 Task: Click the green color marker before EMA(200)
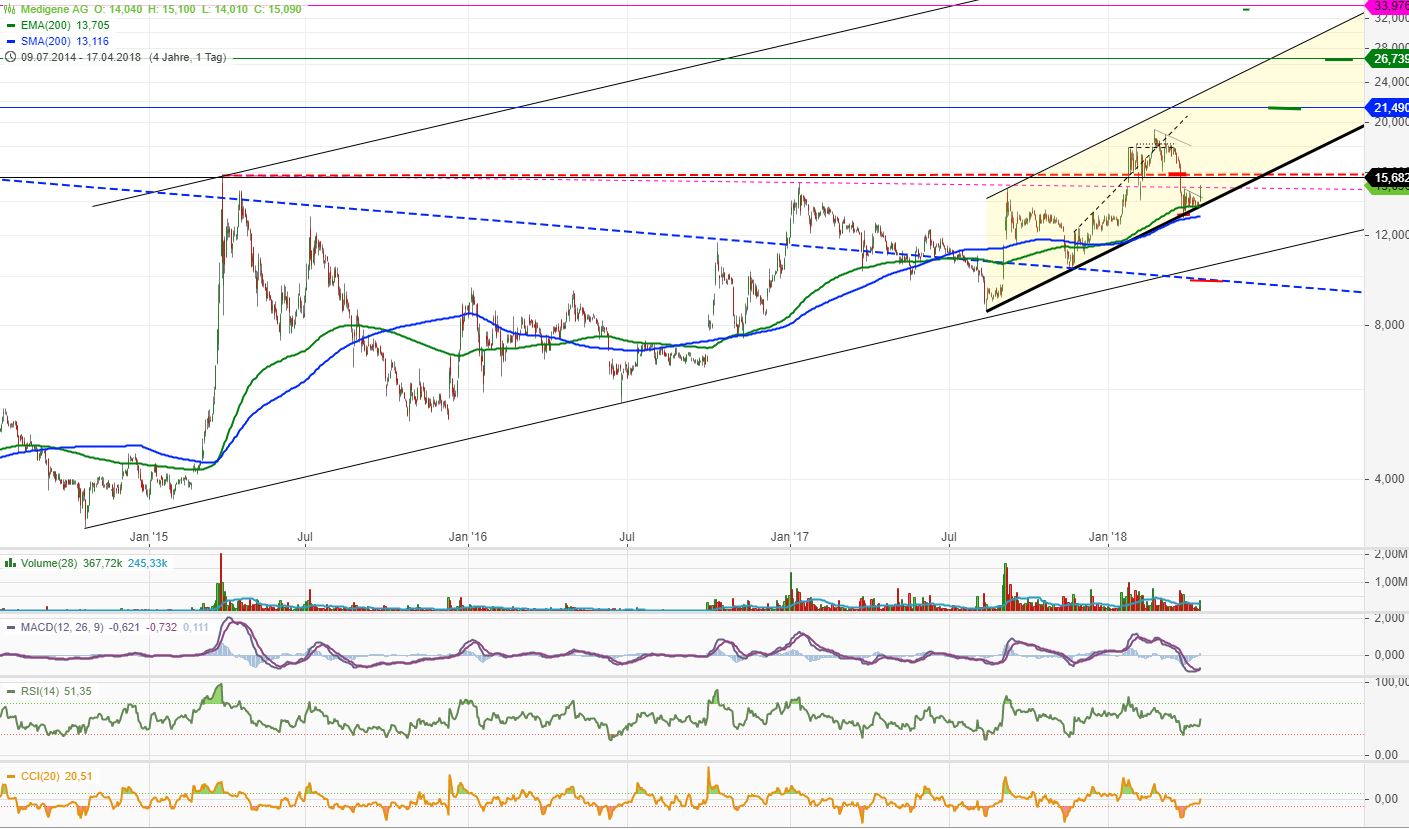point(9,25)
